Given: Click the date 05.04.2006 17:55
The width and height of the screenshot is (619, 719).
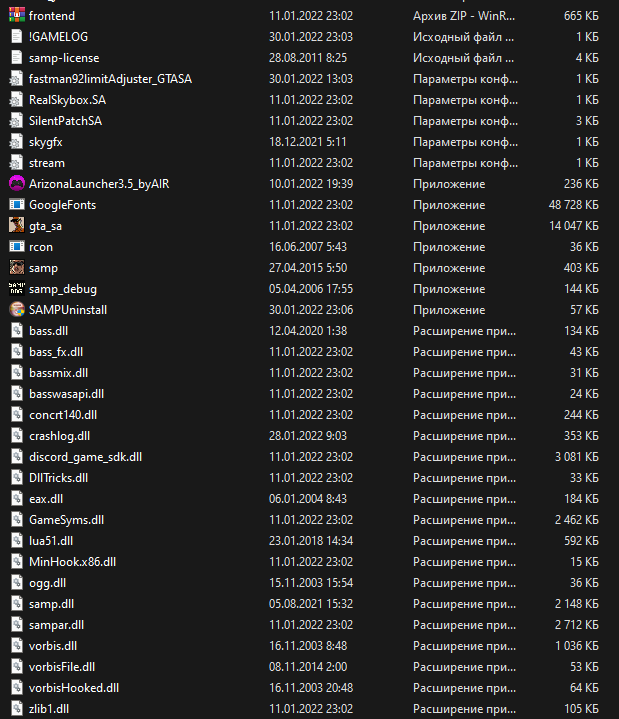Looking at the screenshot, I should (311, 289).
